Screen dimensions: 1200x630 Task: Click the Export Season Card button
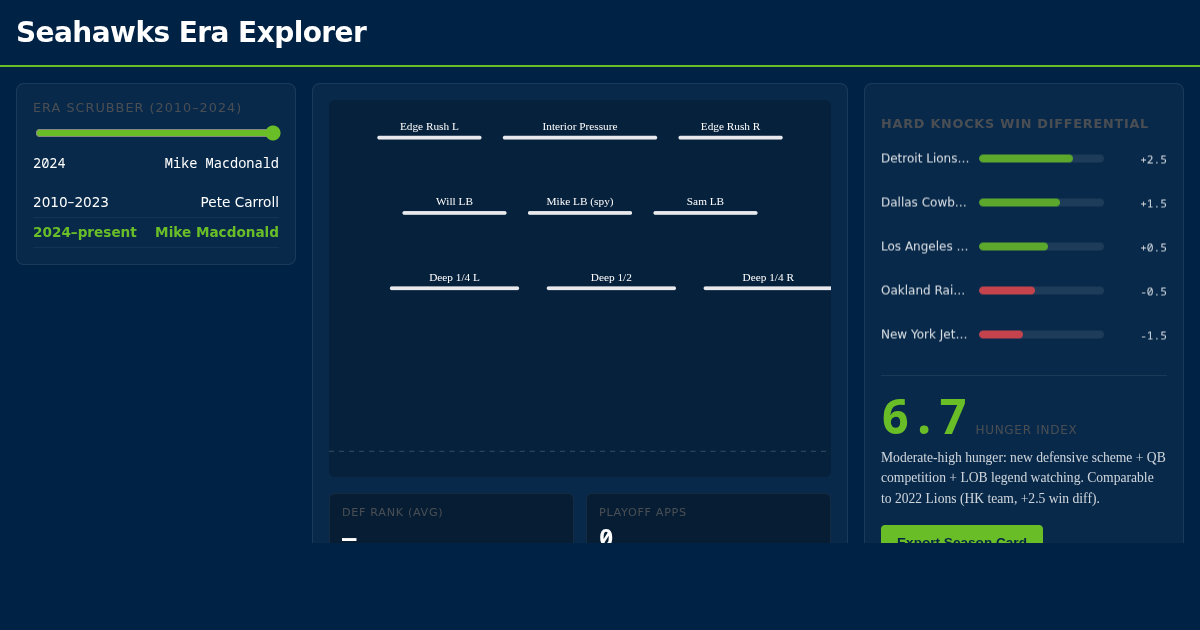point(962,536)
